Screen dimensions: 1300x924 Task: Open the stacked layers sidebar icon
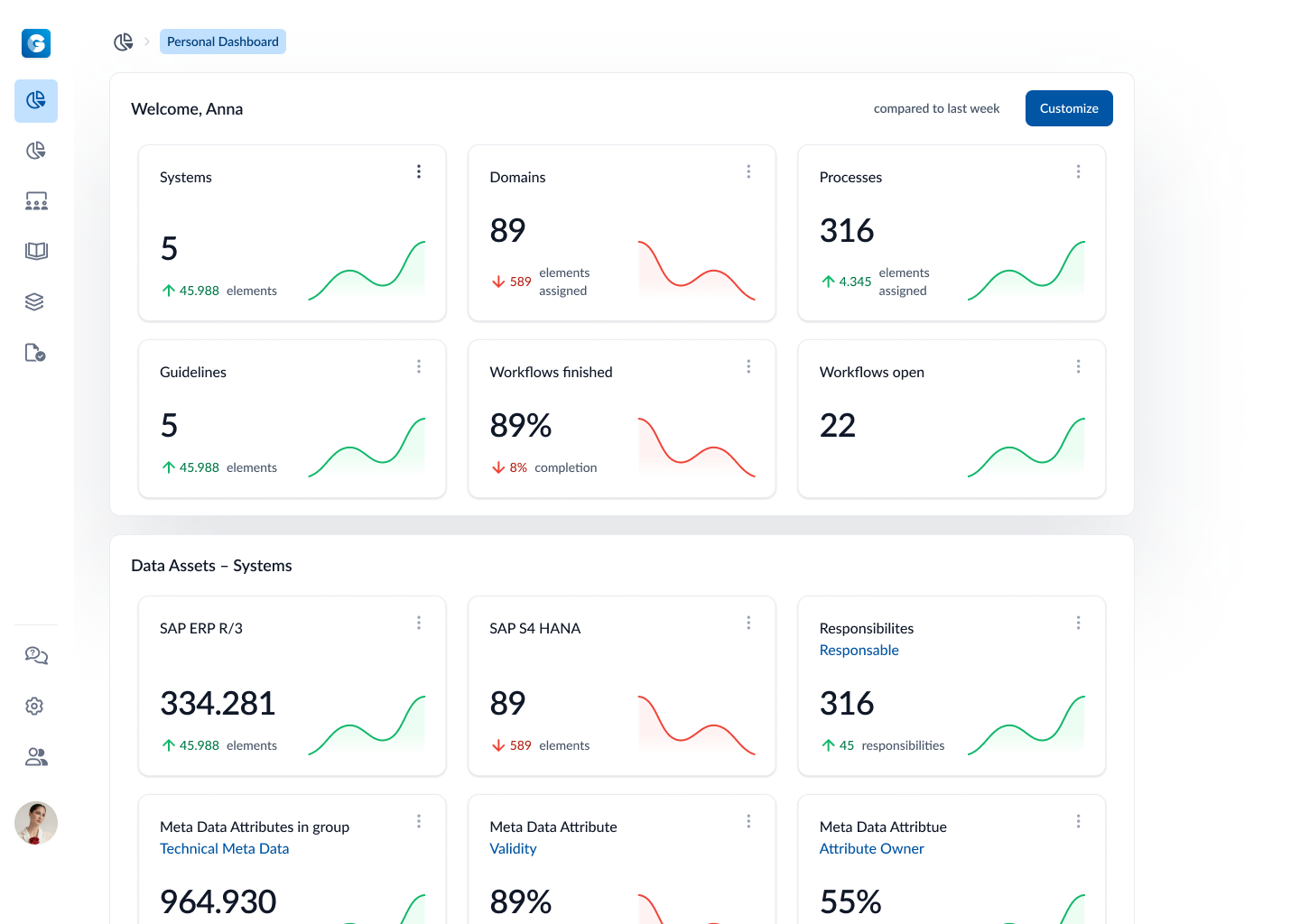(35, 301)
